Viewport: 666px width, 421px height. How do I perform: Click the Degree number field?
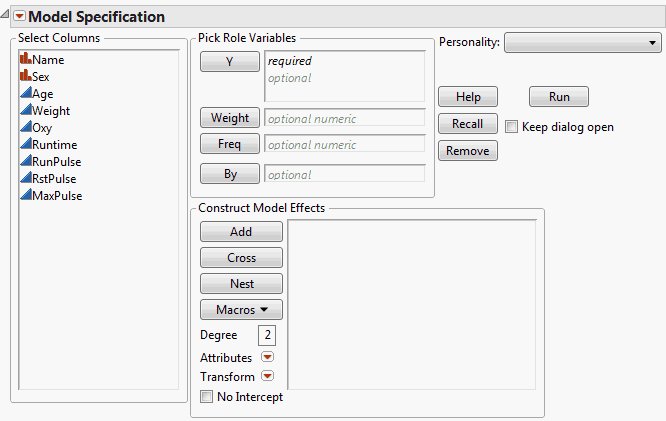coord(268,335)
